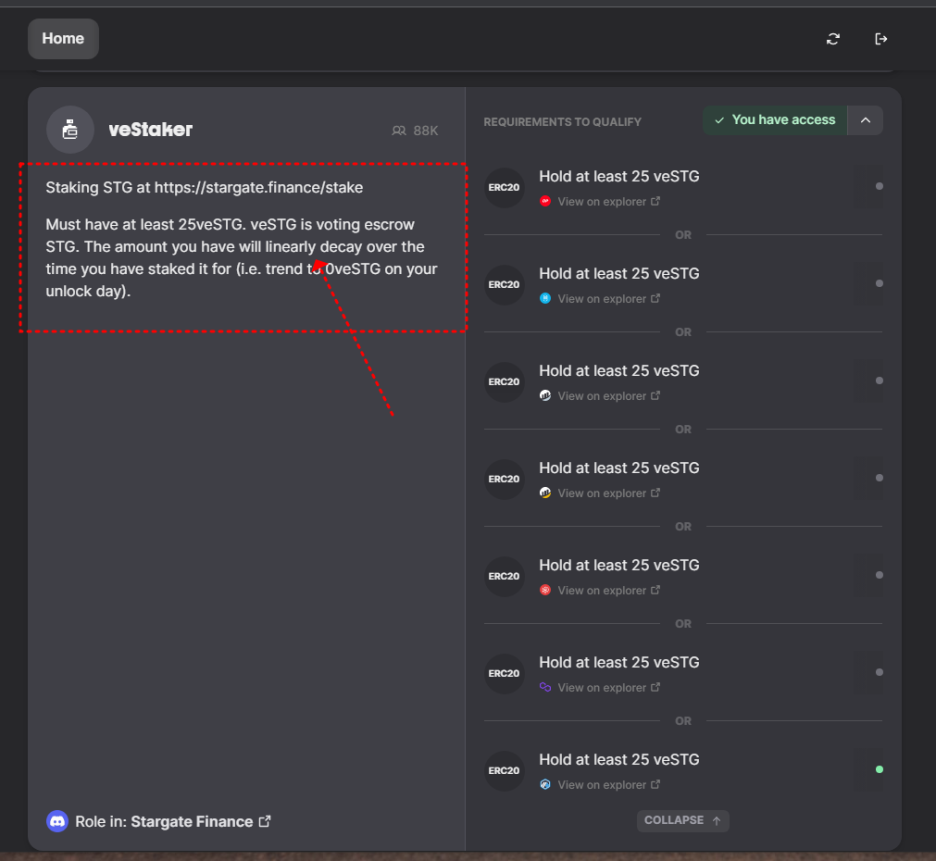Click the Discord logo icon

(57, 822)
